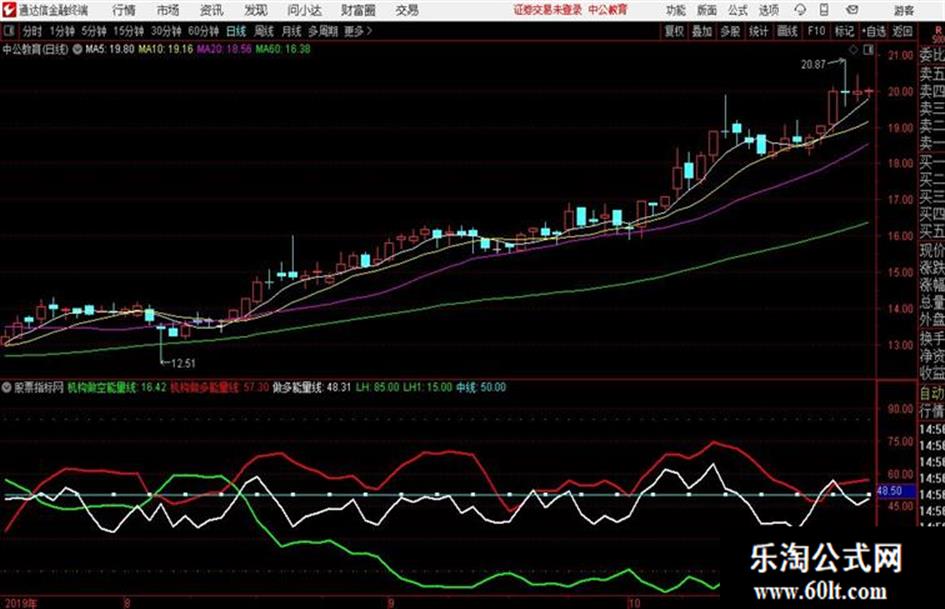Click the 中线: 50.00 label
The height and width of the screenshot is (609, 945).
pyautogui.click(x=481, y=388)
